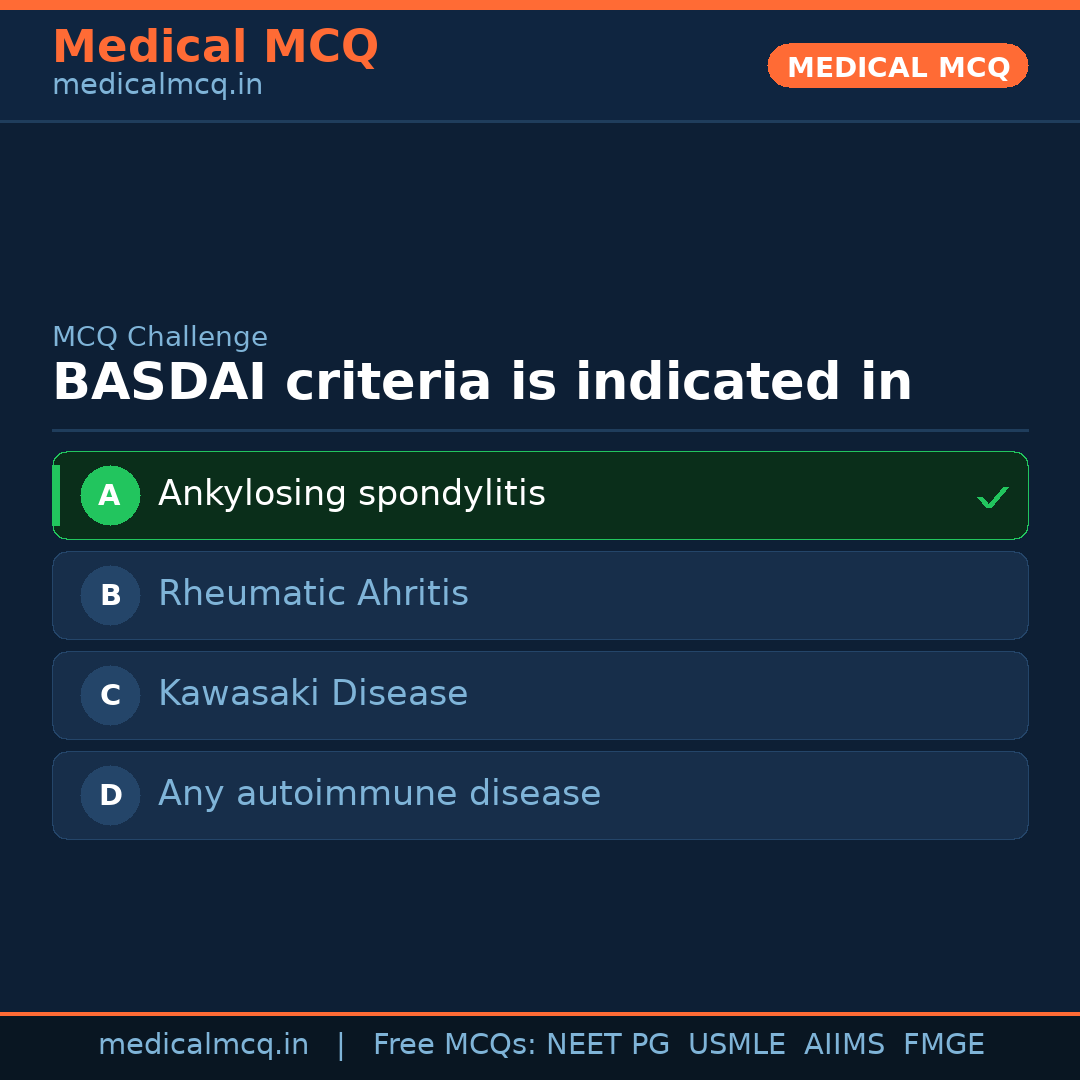The image size is (1080, 1080).
Task: Select Rheumatic Ahritis answer
Action: [313, 594]
